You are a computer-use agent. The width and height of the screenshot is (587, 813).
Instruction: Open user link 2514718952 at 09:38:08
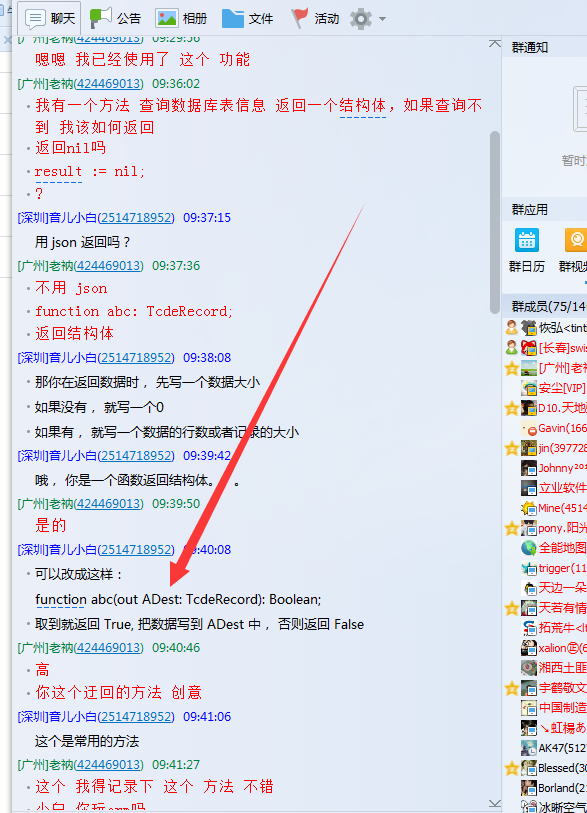coord(136,357)
